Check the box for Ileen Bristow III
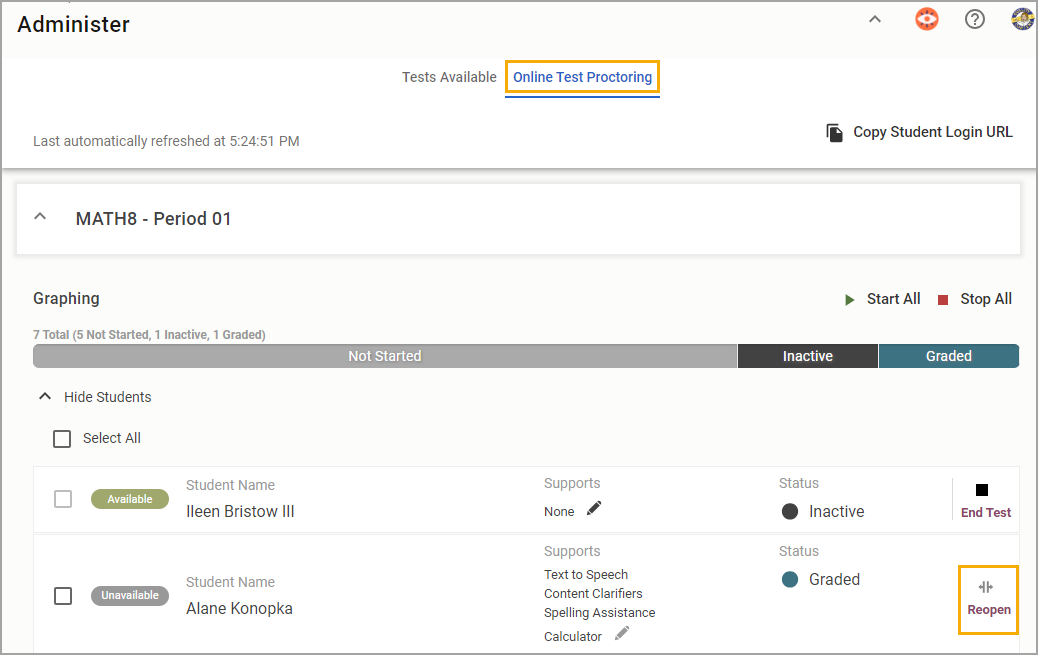This screenshot has height=655, width=1038. tap(63, 499)
